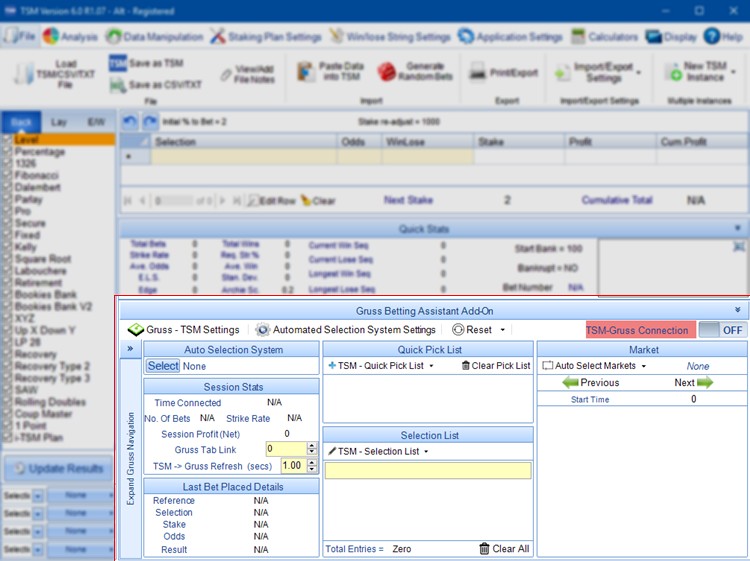The width and height of the screenshot is (750, 561).
Task: Click the Update Results button
Action: coord(58,469)
